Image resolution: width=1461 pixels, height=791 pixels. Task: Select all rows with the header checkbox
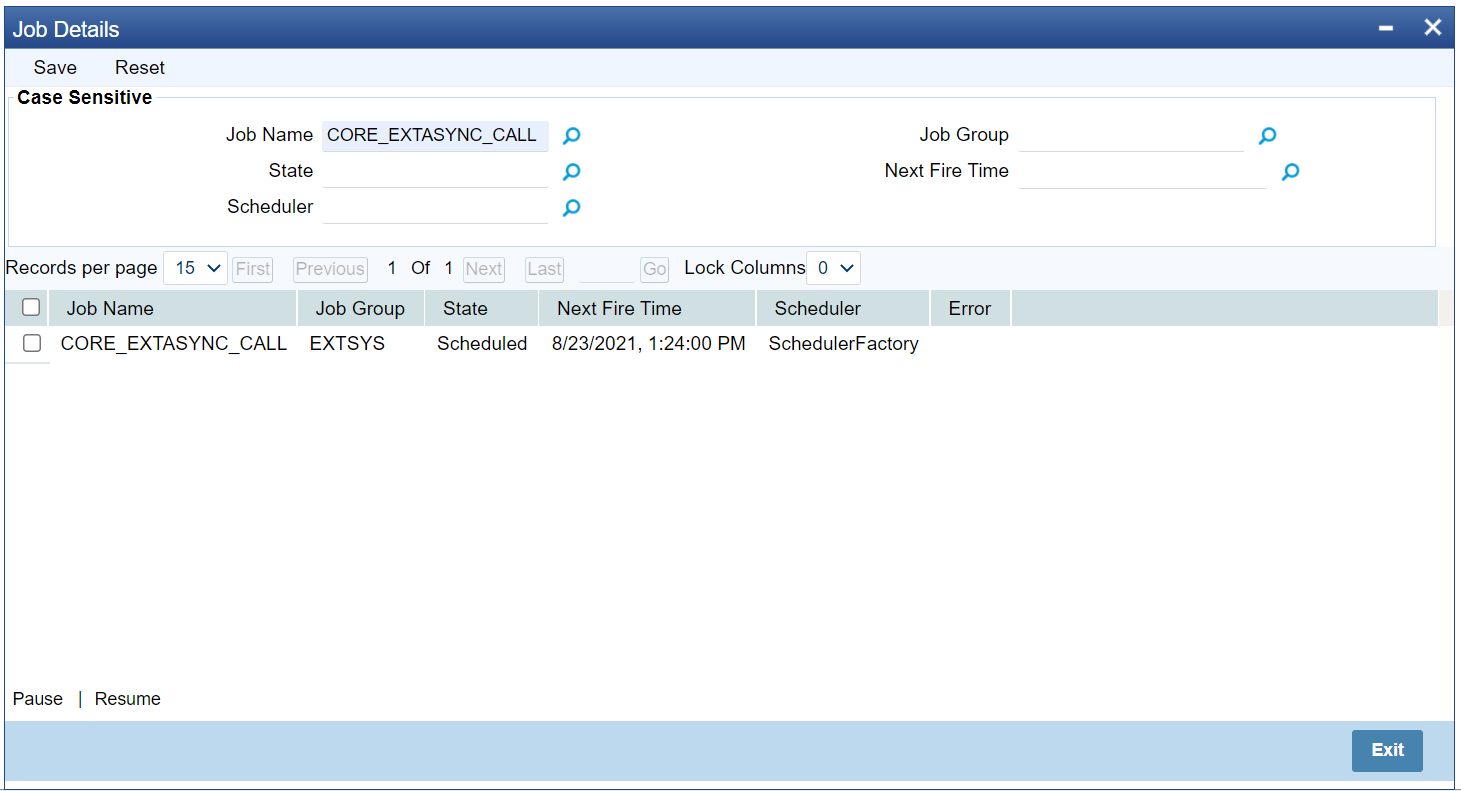pos(30,307)
